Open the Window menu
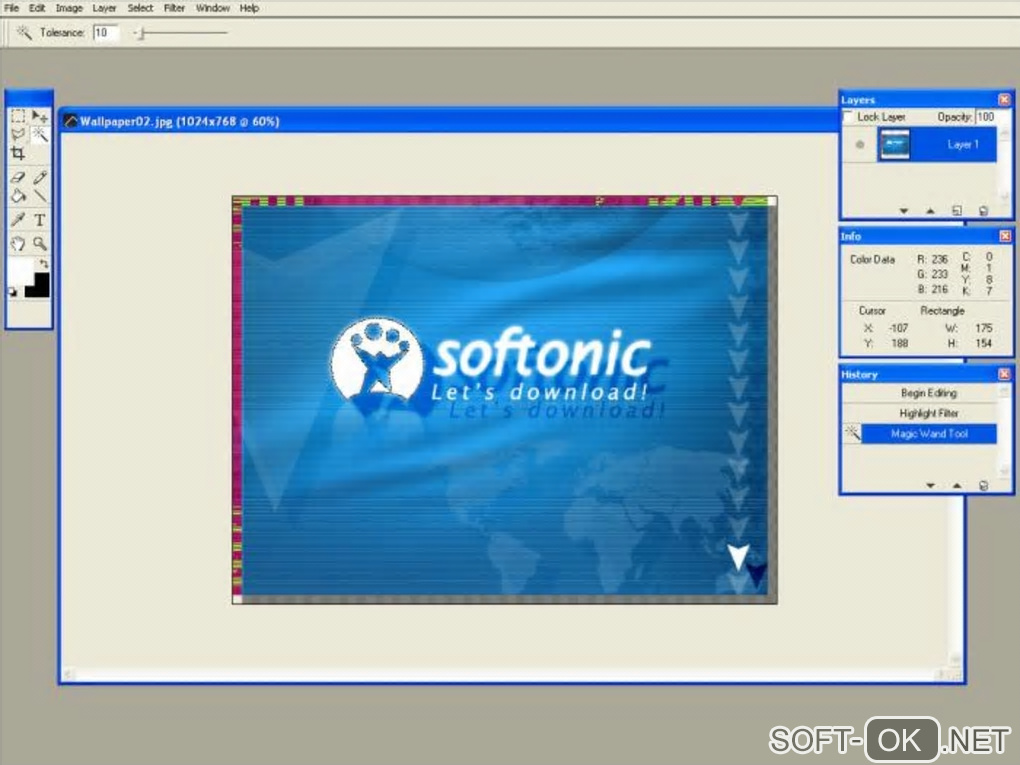 (213, 8)
